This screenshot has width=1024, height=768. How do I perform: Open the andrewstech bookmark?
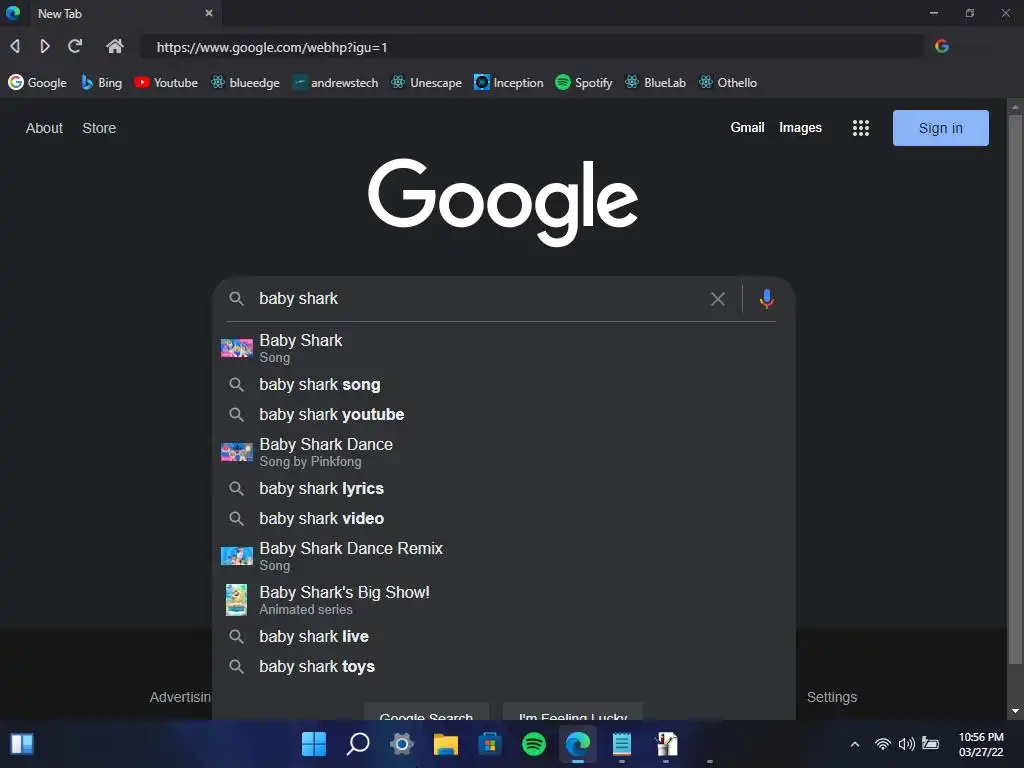point(335,82)
